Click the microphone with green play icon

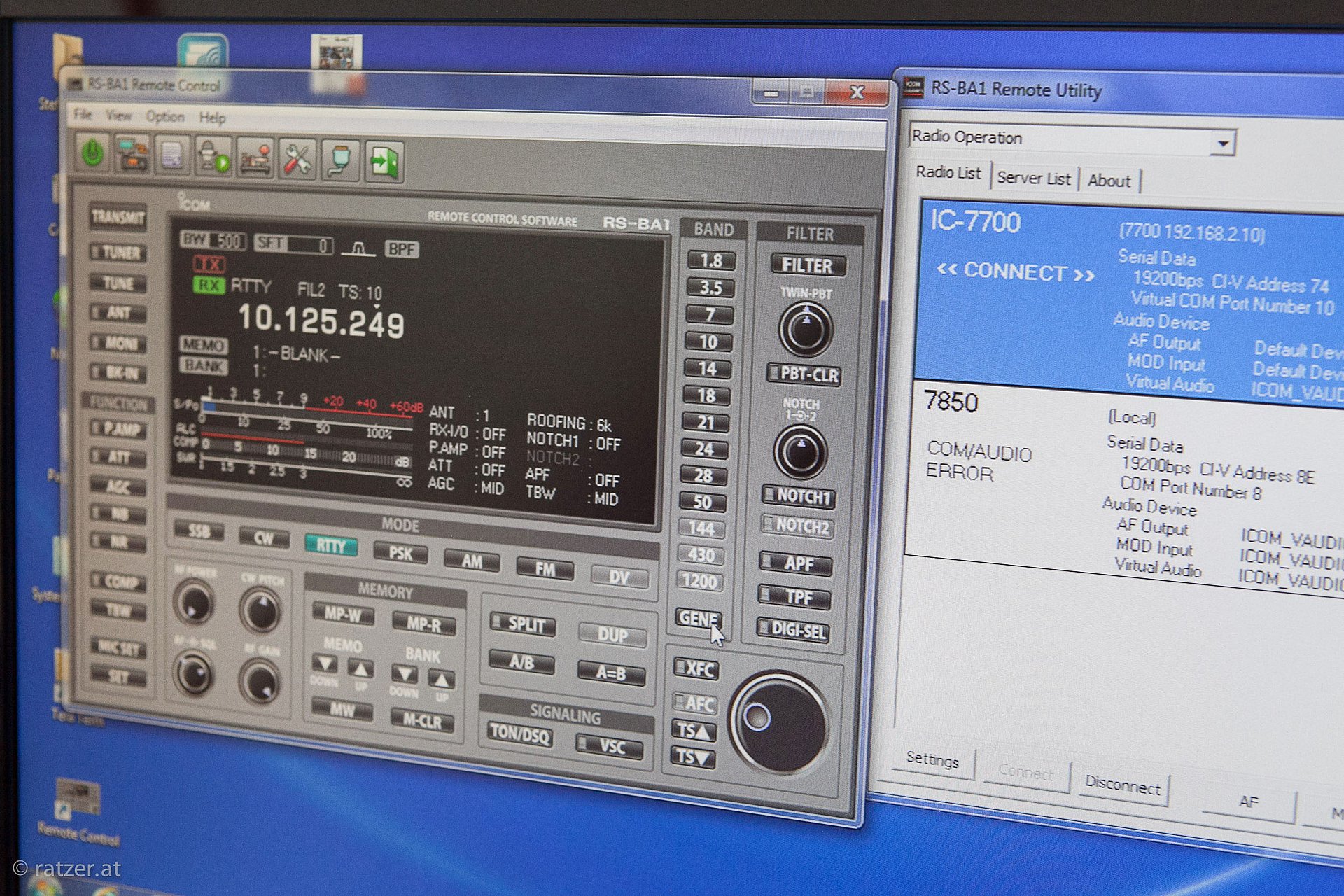coord(213,157)
